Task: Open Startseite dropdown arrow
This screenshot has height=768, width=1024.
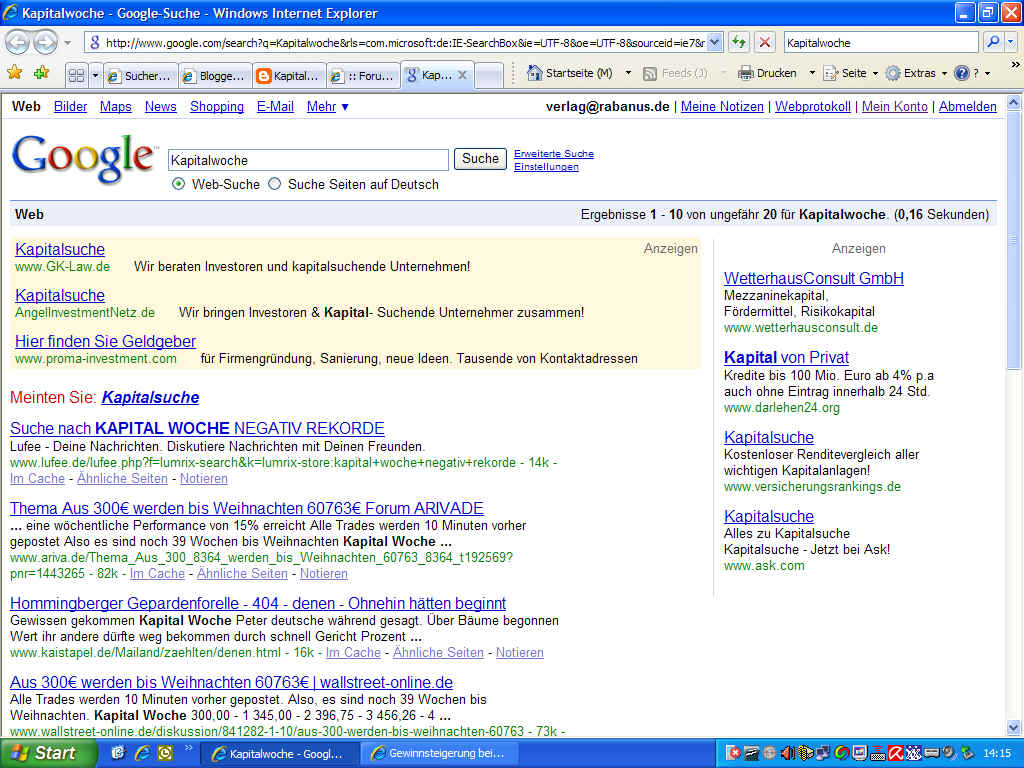Action: pos(628,73)
